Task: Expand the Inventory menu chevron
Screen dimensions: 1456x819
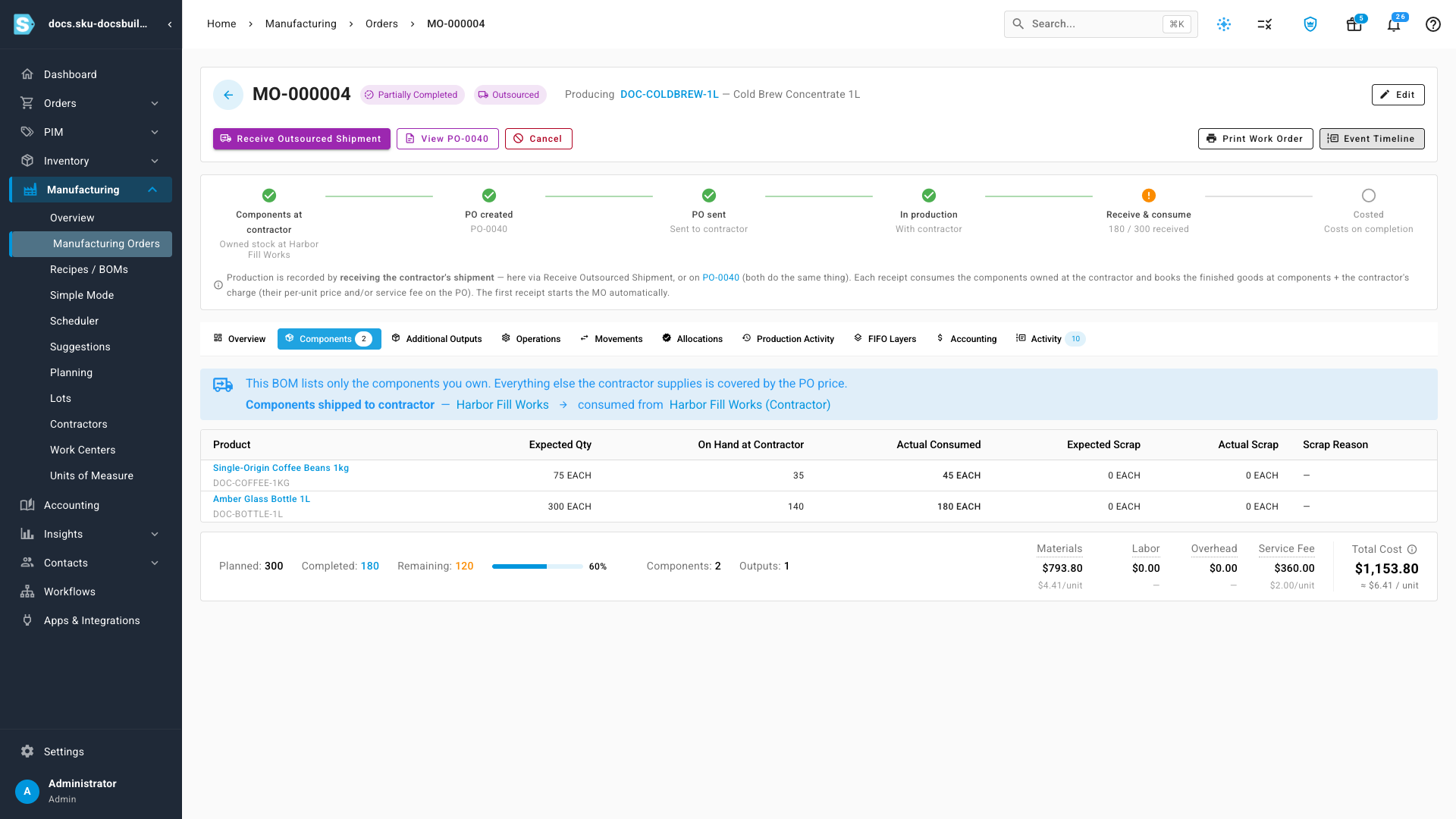Action: [155, 161]
